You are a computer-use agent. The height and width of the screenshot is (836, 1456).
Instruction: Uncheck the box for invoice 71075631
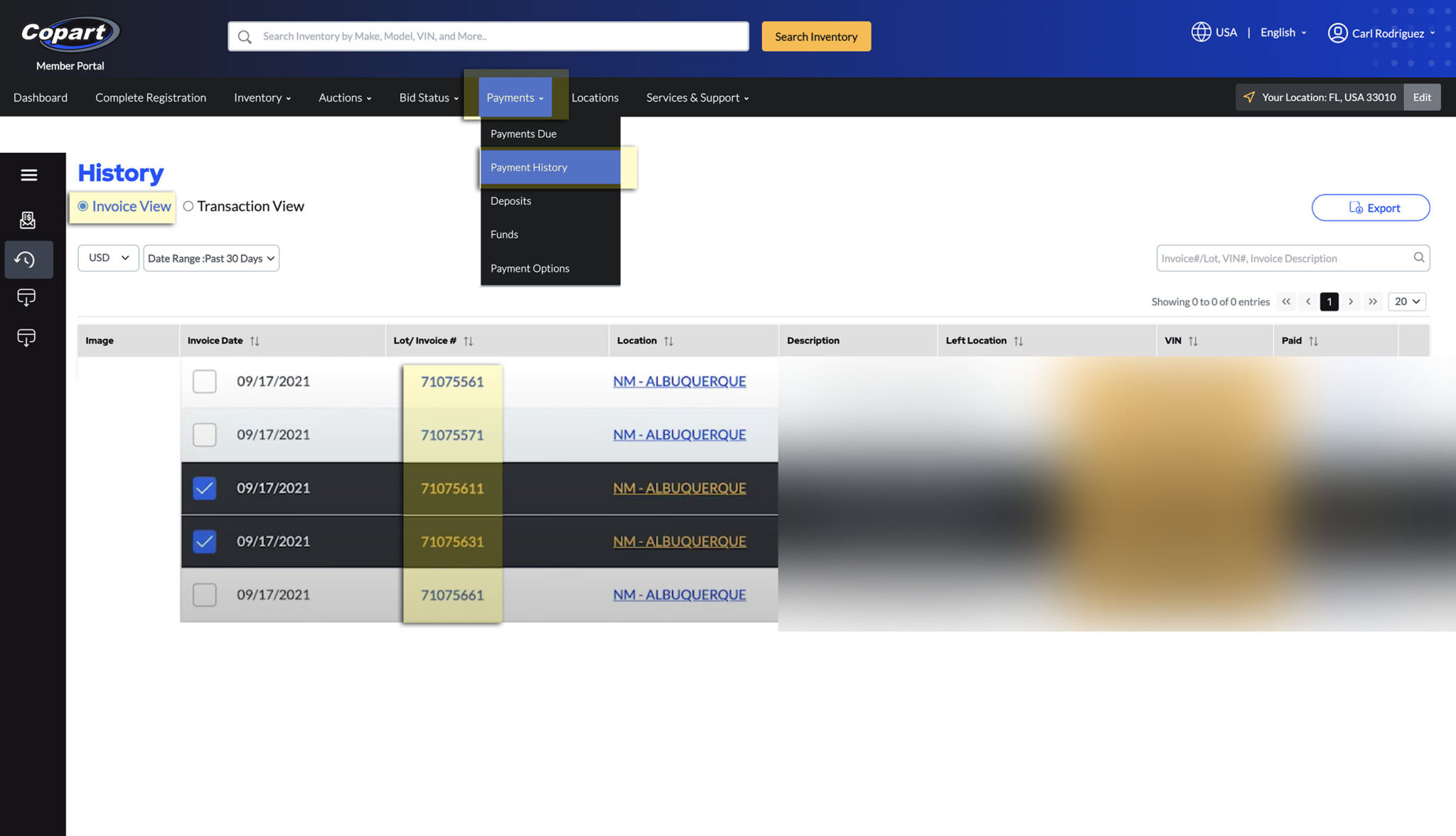[205, 542]
